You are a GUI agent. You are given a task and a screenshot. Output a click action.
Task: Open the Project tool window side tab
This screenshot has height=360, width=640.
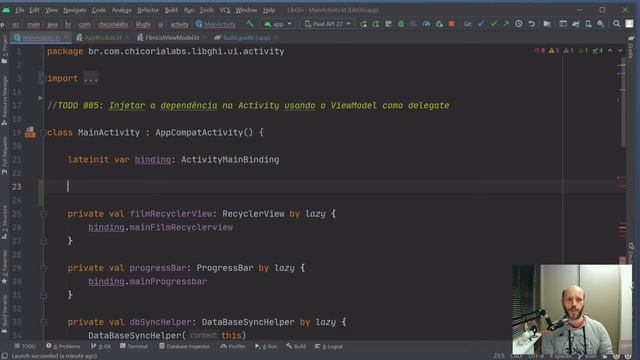click(4, 49)
